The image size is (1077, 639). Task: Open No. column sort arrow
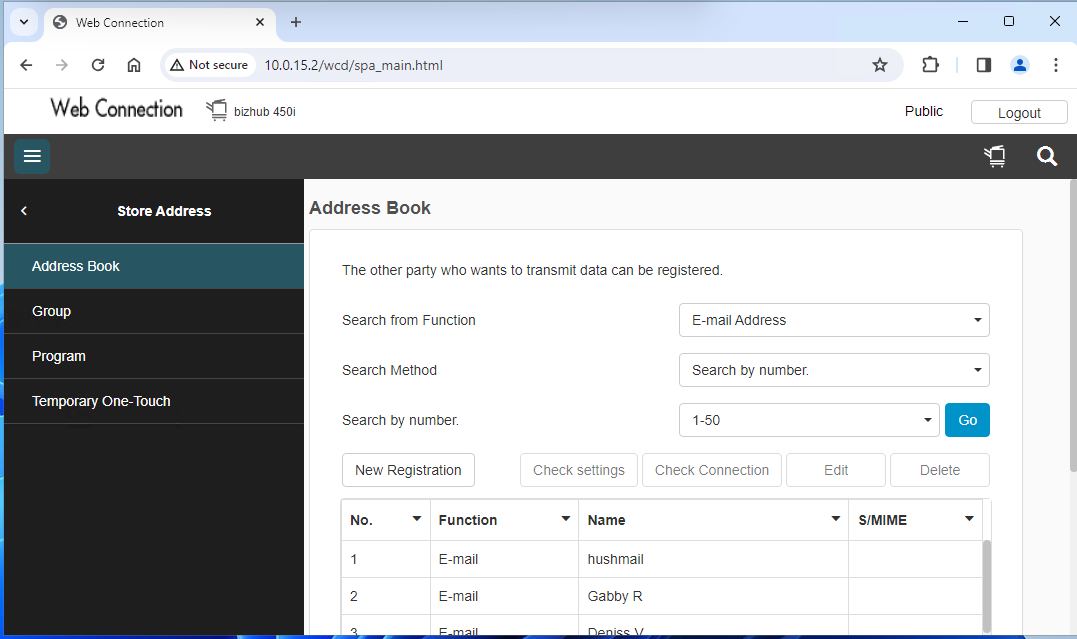pos(416,519)
